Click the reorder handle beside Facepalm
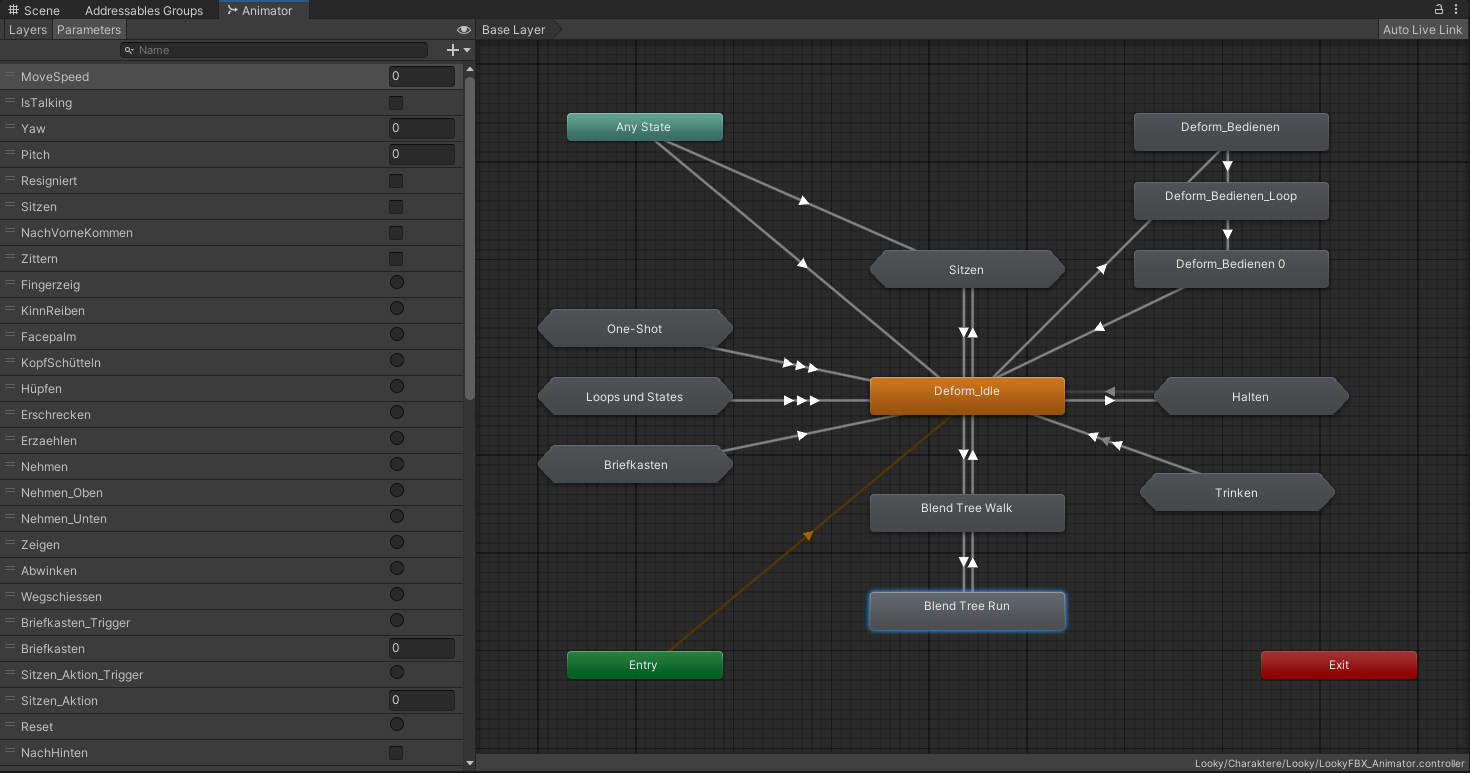Screen dimensions: 1470x773 [x=10, y=336]
